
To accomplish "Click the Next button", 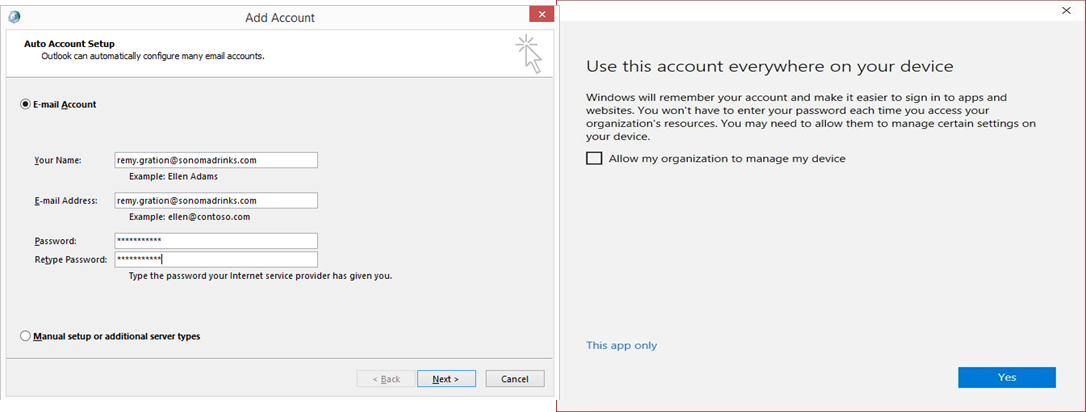I will click(446, 379).
